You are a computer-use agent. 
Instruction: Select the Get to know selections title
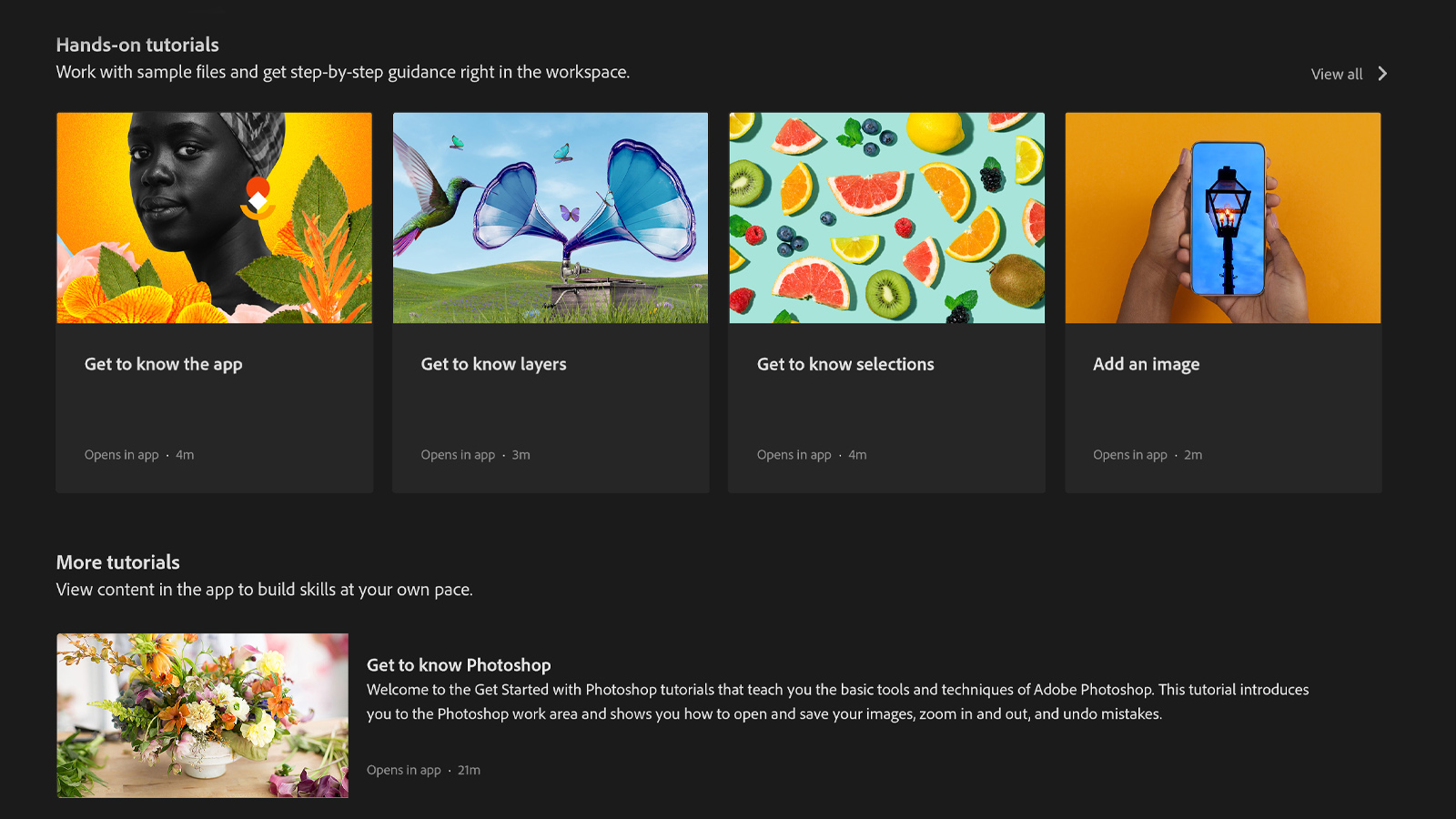(845, 364)
